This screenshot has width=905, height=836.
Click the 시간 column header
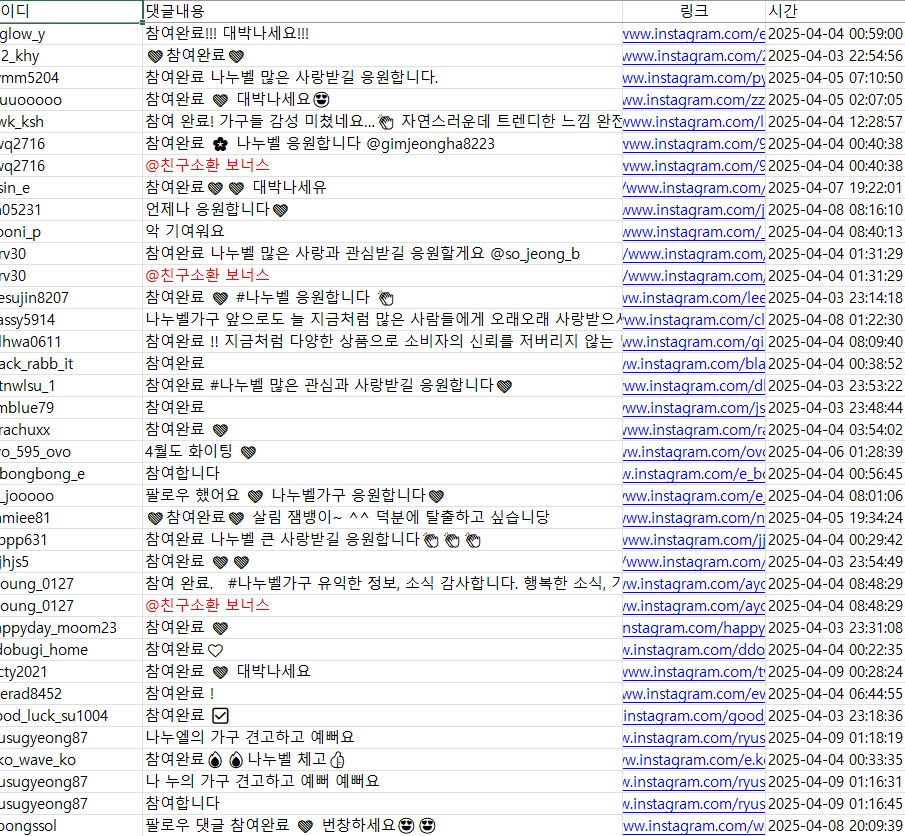tap(790, 10)
